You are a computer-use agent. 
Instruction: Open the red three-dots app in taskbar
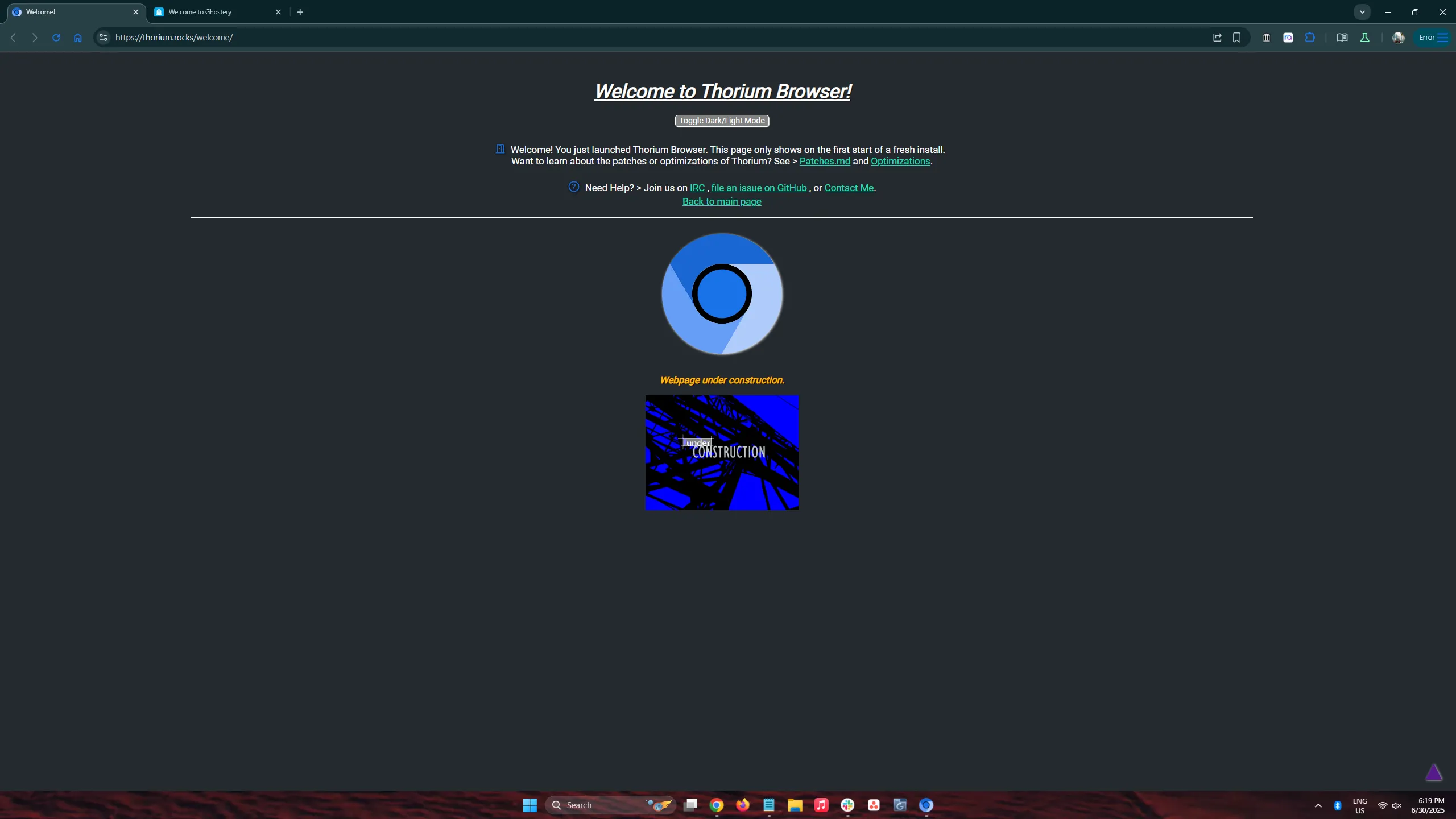pyautogui.click(x=874, y=805)
